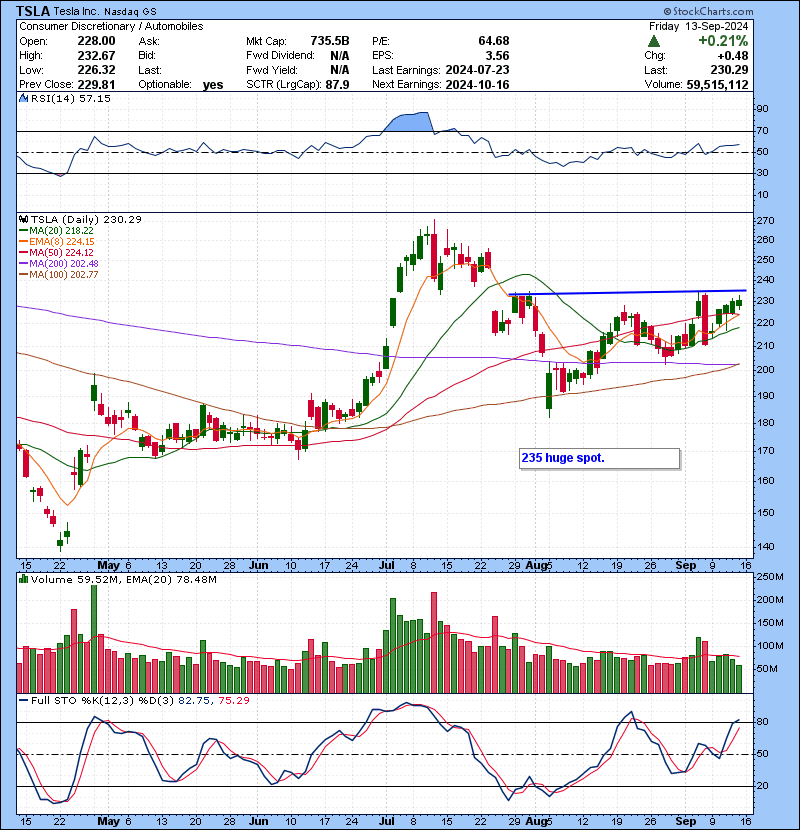The width and height of the screenshot is (800, 830).
Task: Click the 90 level on RSI axis
Action: tap(762, 109)
